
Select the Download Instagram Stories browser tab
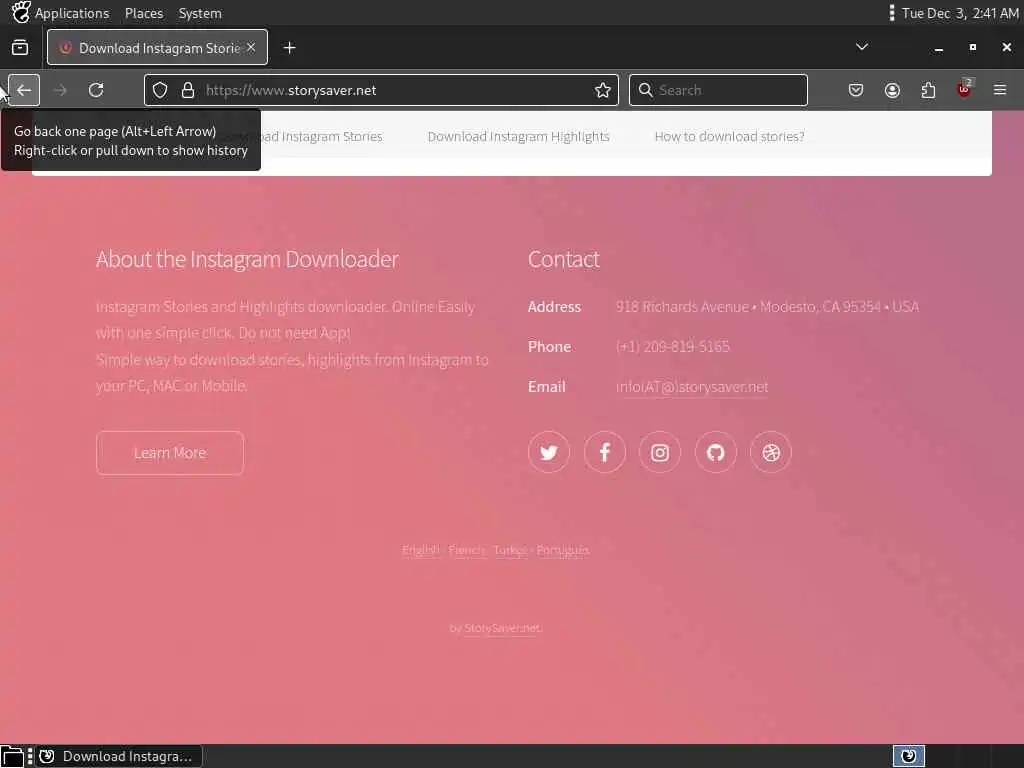(157, 48)
